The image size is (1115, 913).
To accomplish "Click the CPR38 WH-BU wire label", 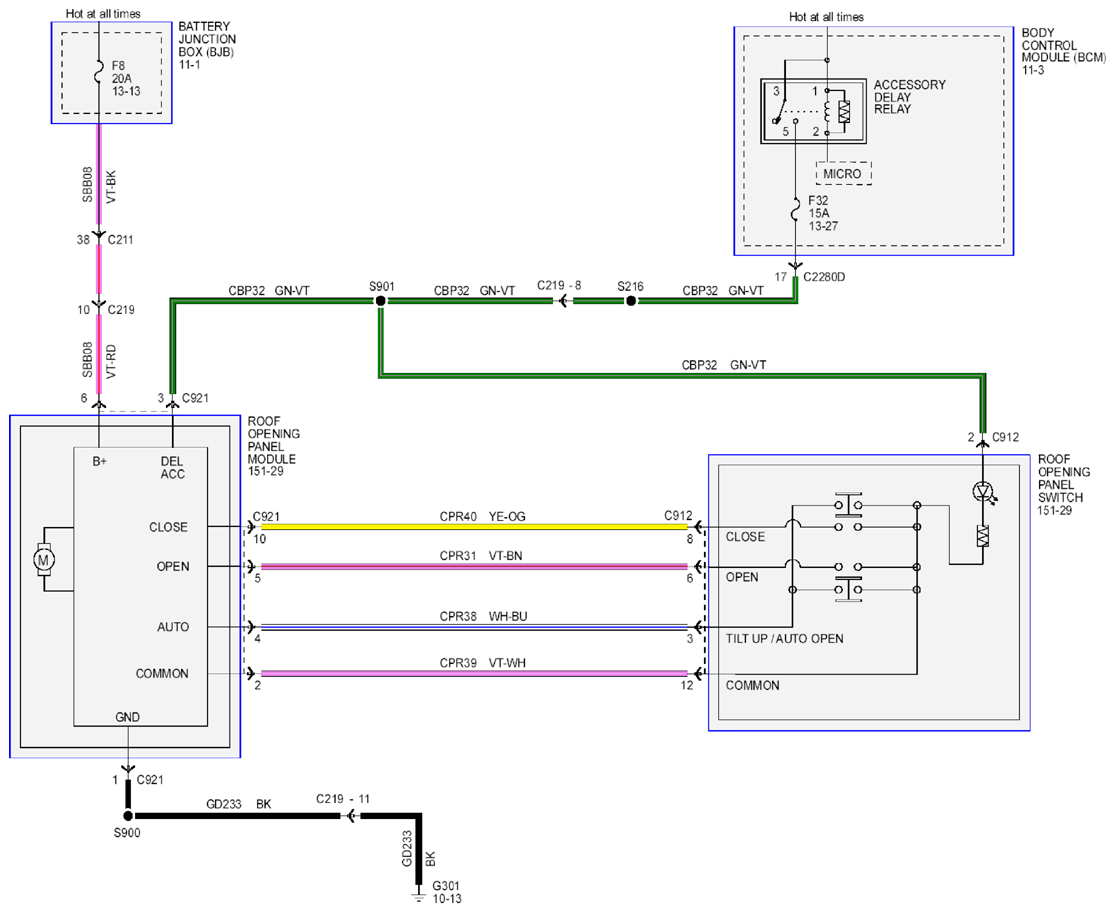I will [x=484, y=616].
